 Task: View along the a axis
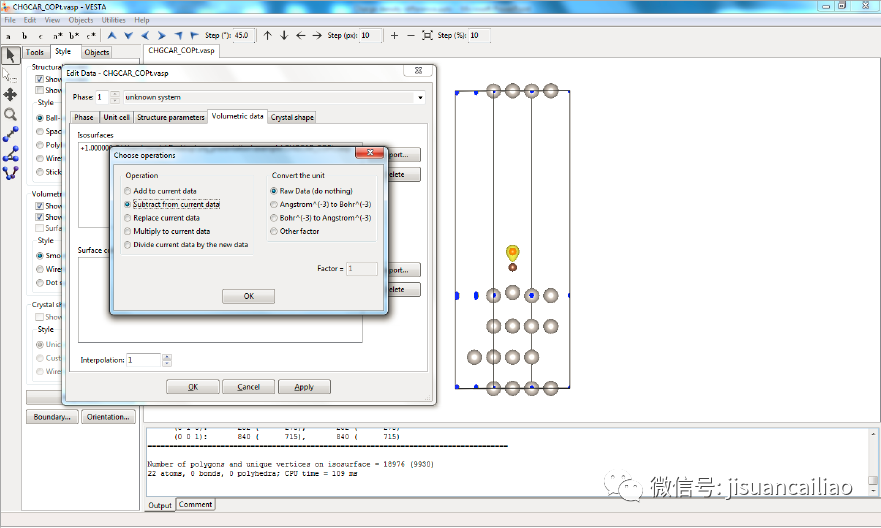(8, 36)
